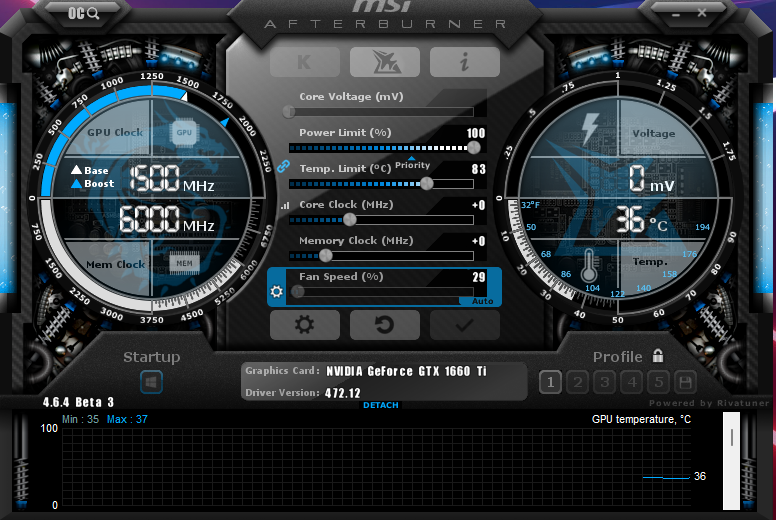
Task: Click the thermometer temperature icon
Action: [x=588, y=266]
